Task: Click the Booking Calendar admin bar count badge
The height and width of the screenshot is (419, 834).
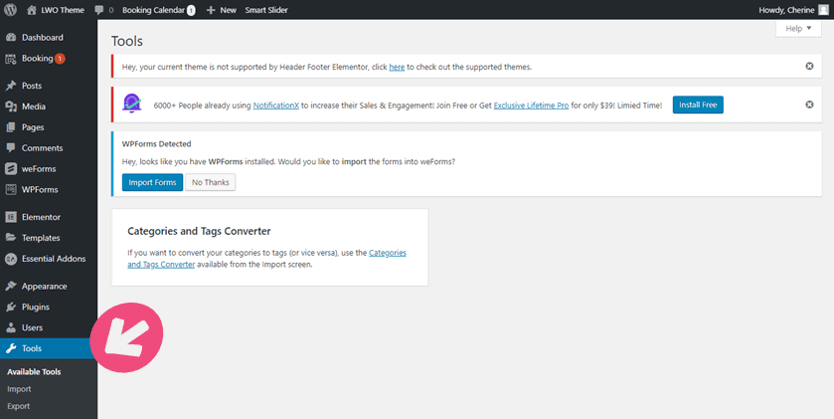Action: tap(191, 10)
